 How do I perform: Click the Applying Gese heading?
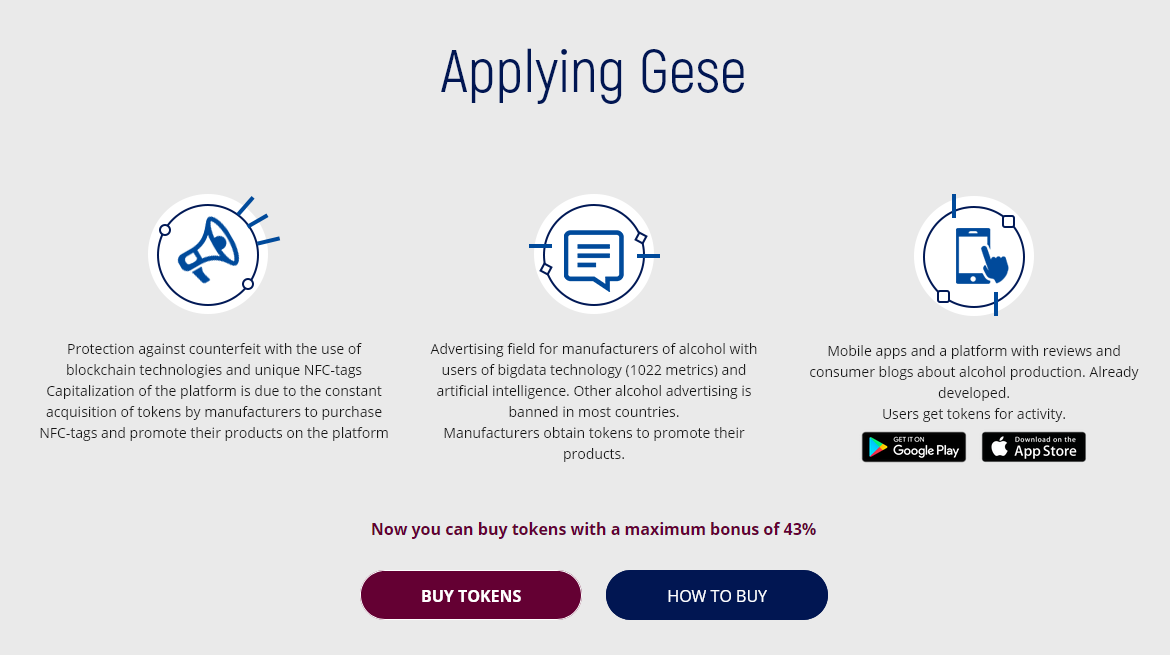593,72
